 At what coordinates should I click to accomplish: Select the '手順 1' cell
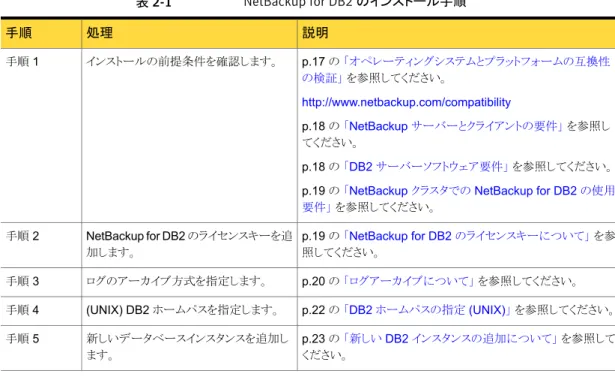coord(41,135)
